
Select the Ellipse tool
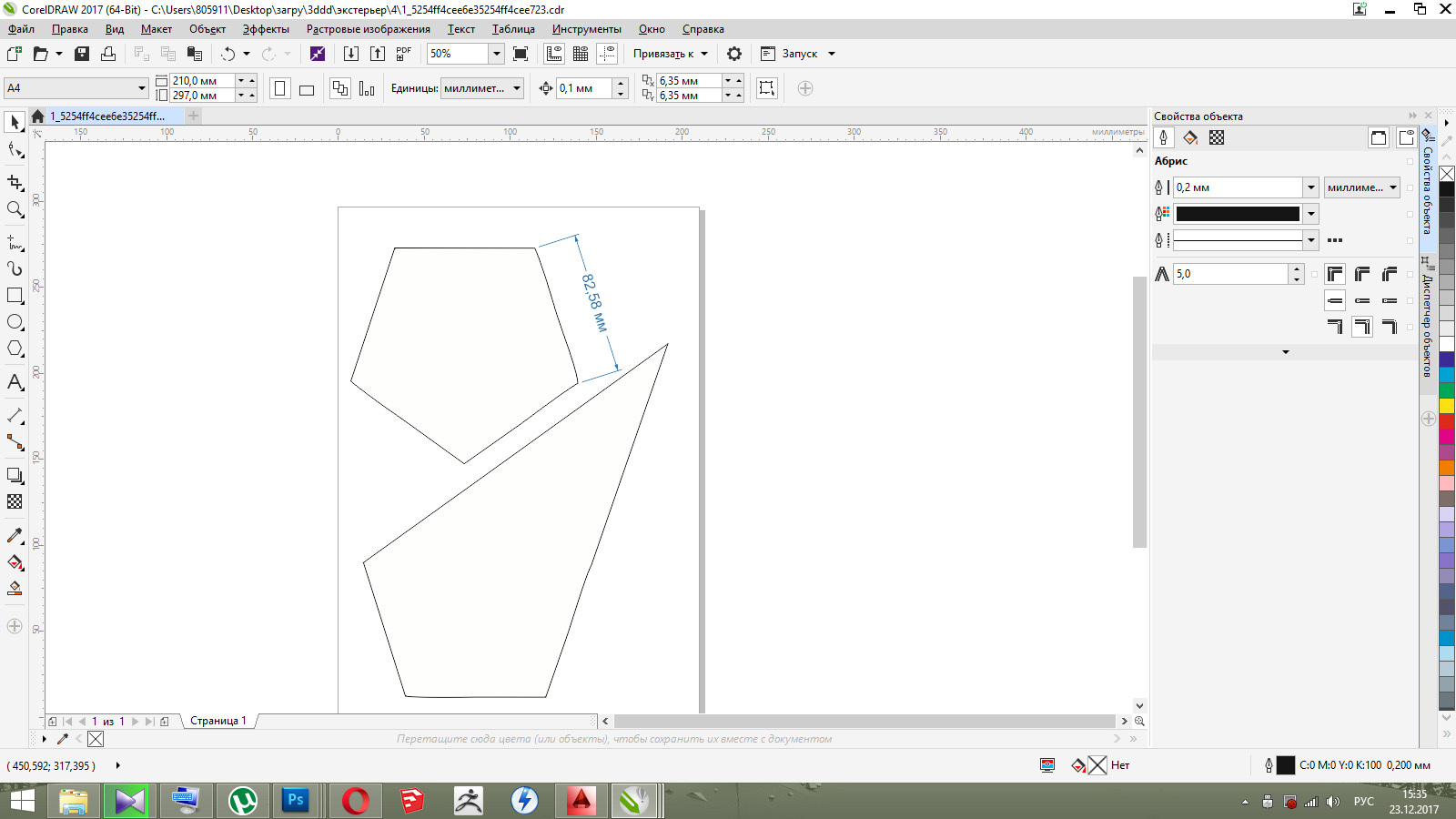click(15, 322)
